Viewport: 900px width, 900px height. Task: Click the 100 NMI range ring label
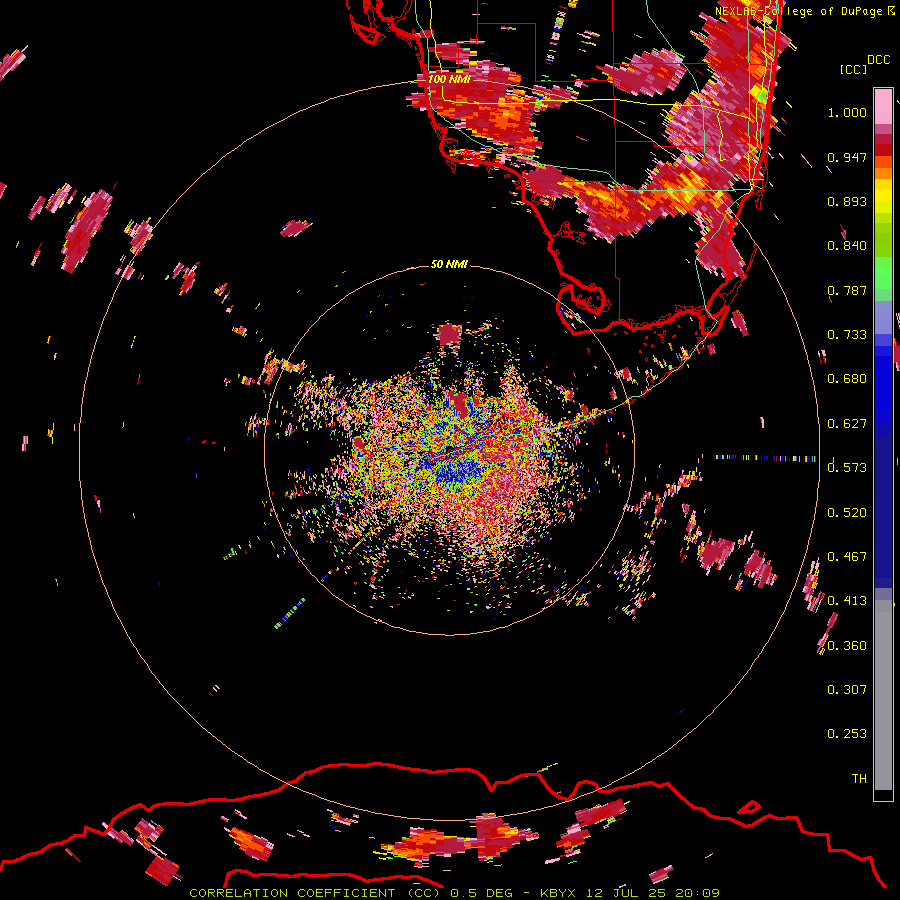[x=449, y=79]
